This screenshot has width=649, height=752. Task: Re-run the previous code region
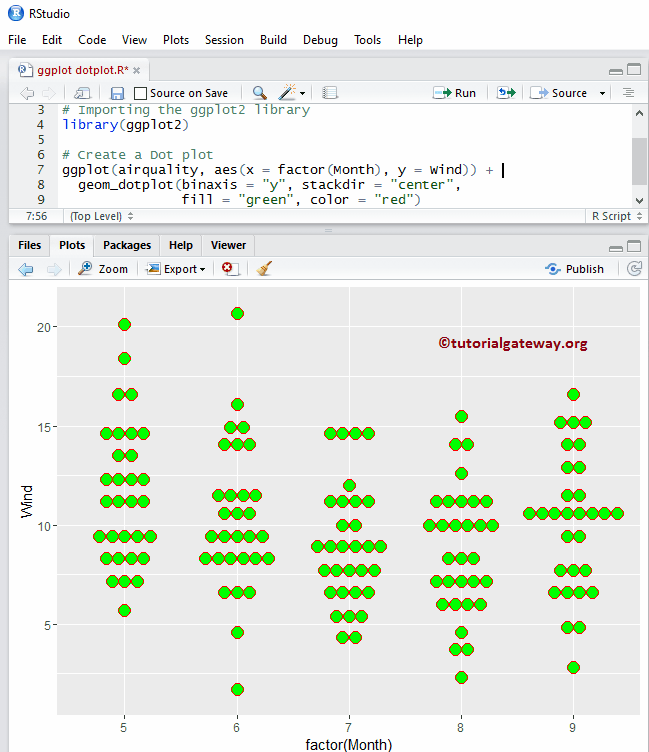coord(506,93)
